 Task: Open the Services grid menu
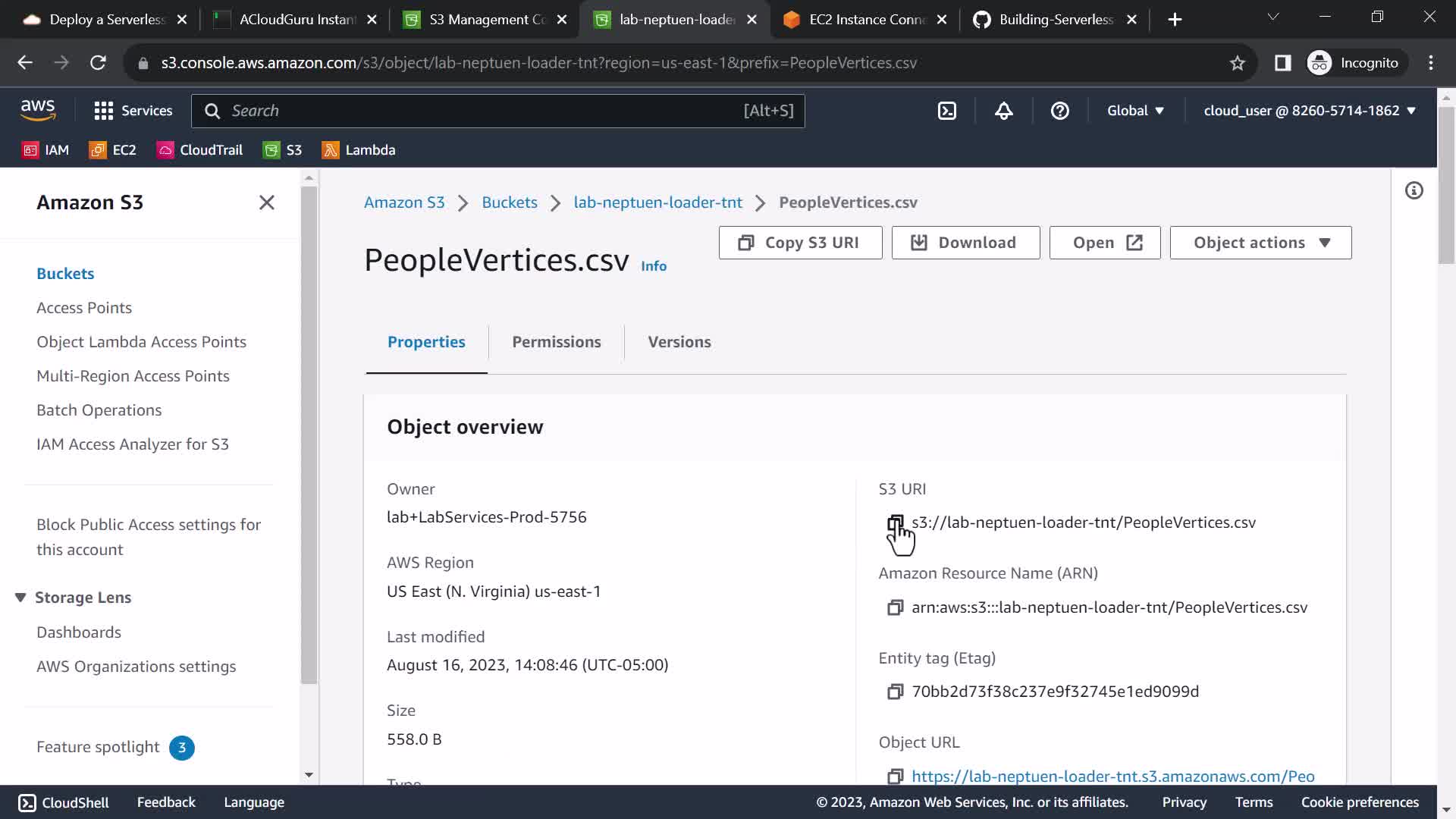tap(133, 111)
